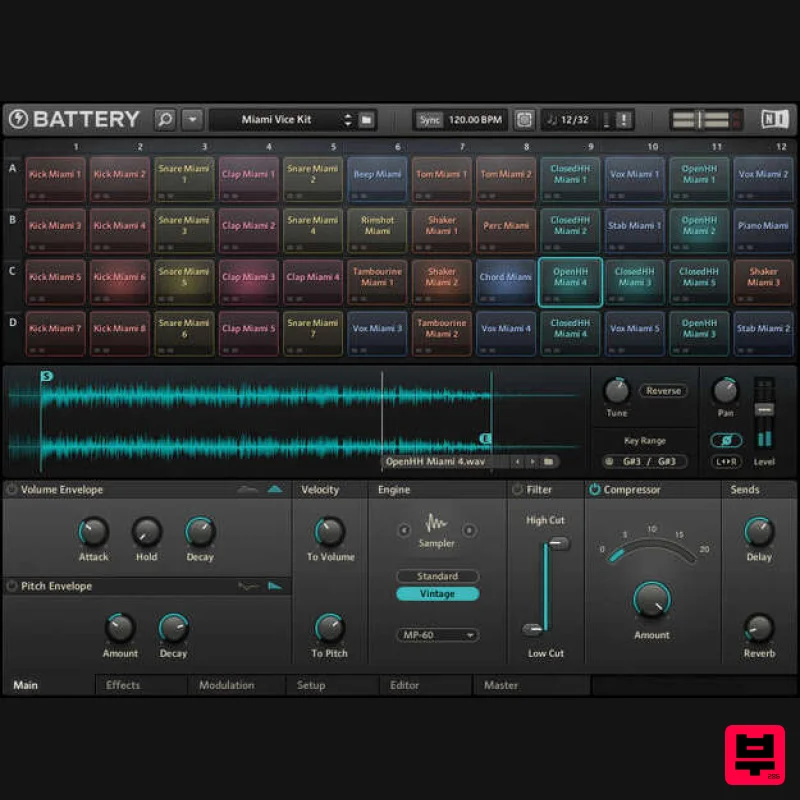Screen dimensions: 800x800
Task: Click the metronome icon next to BPM display
Action: click(523, 119)
